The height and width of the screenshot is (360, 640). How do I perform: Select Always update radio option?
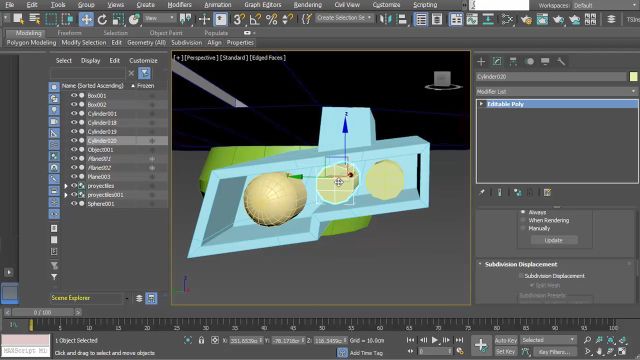pyautogui.click(x=523, y=212)
